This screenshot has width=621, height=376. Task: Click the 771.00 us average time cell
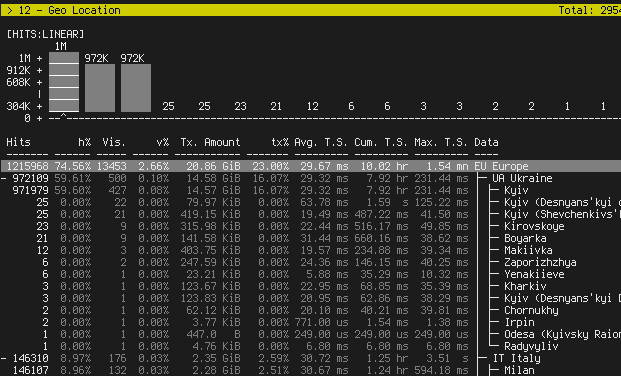(x=321, y=323)
